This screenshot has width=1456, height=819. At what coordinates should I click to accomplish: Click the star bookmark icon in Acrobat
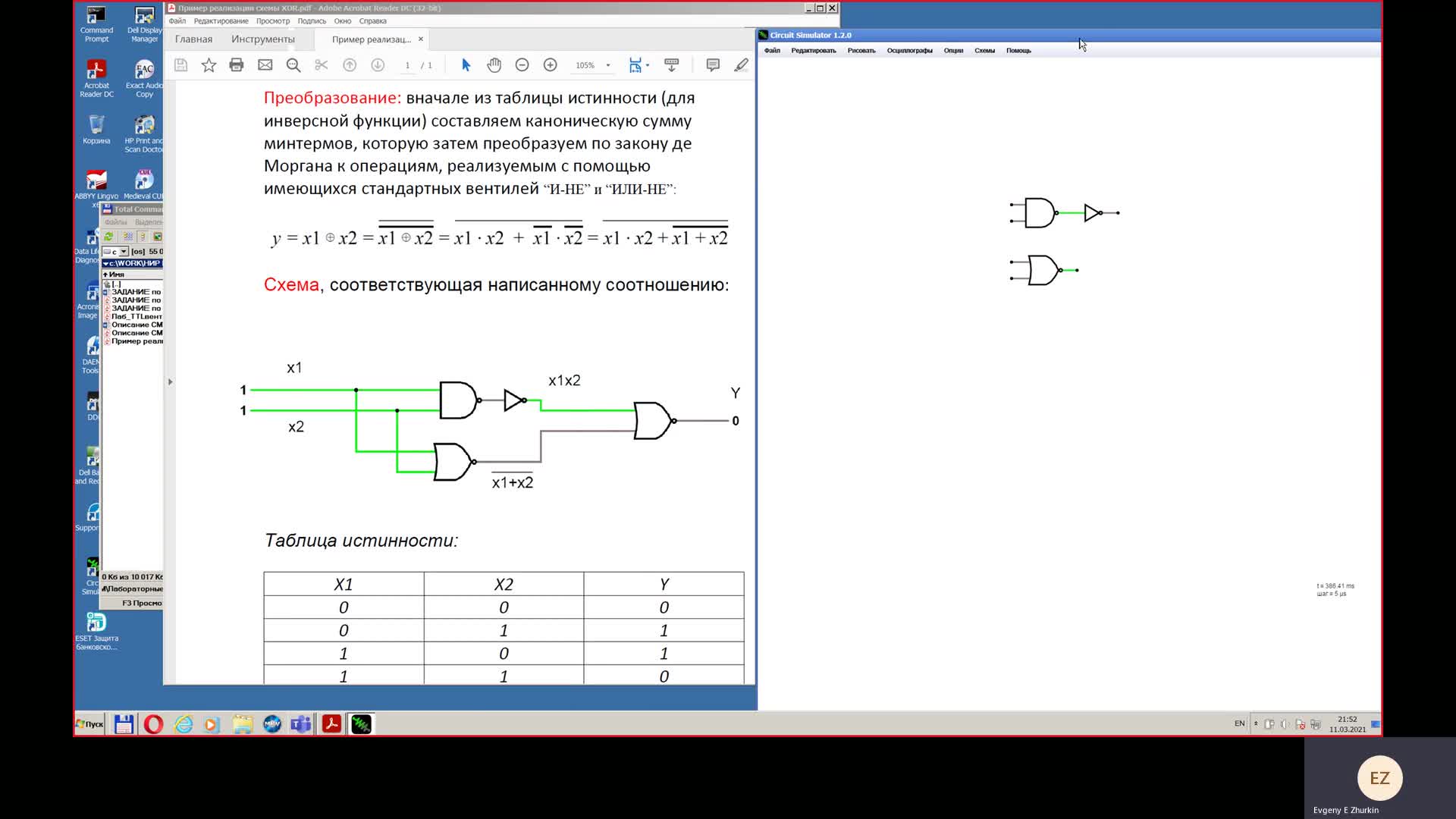click(x=209, y=65)
